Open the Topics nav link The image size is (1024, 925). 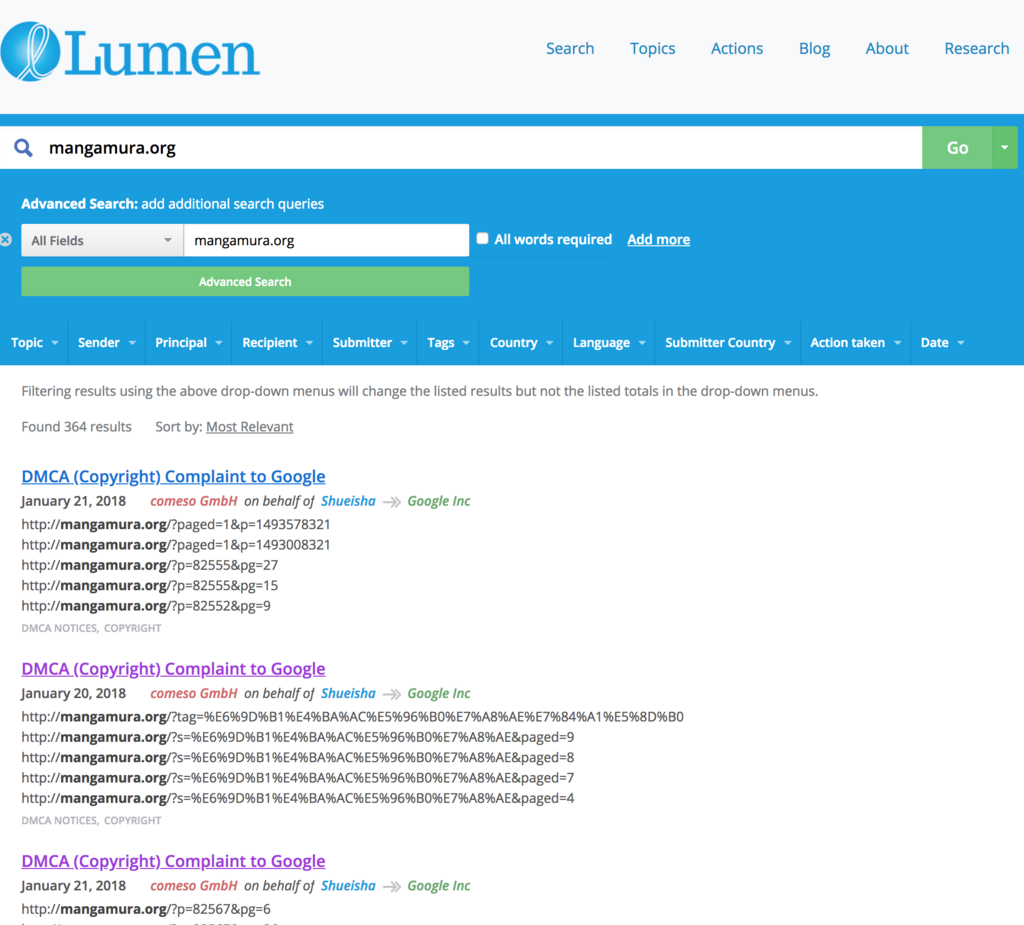pos(652,48)
